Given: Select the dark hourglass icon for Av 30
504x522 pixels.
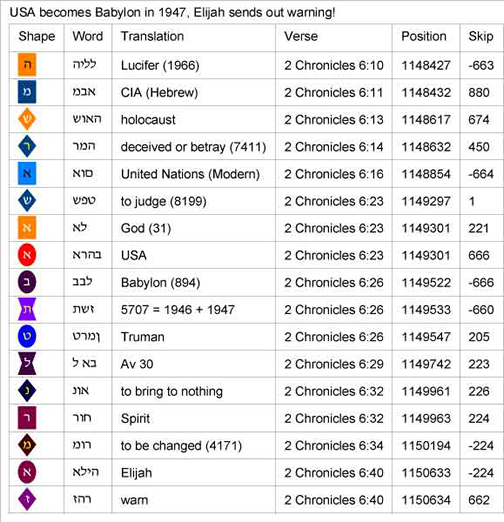Looking at the screenshot, I should tap(27, 363).
